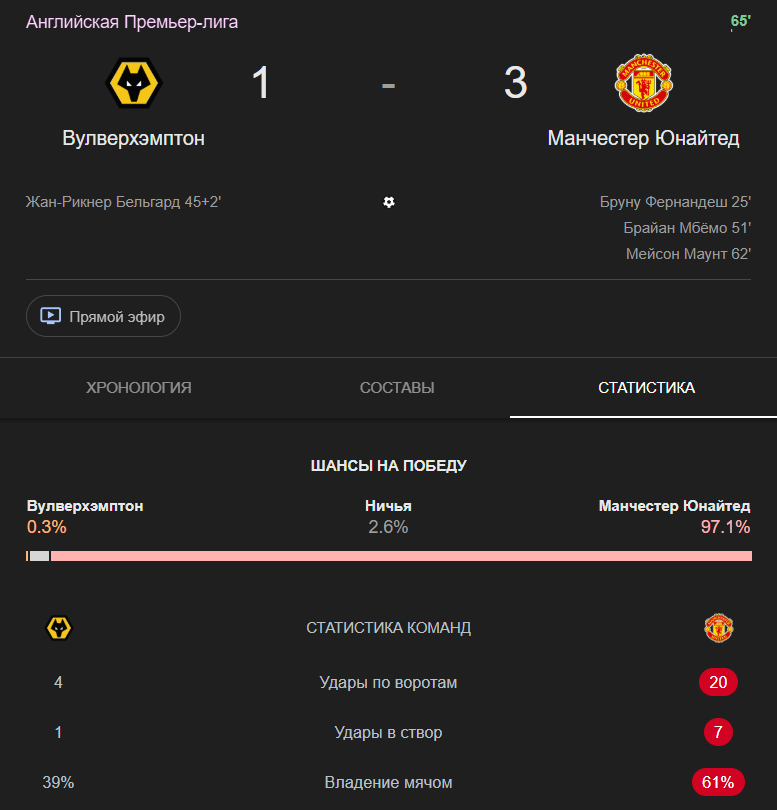Open the Прямой эфир live broadcast
This screenshot has height=810, width=777.
(x=103, y=317)
